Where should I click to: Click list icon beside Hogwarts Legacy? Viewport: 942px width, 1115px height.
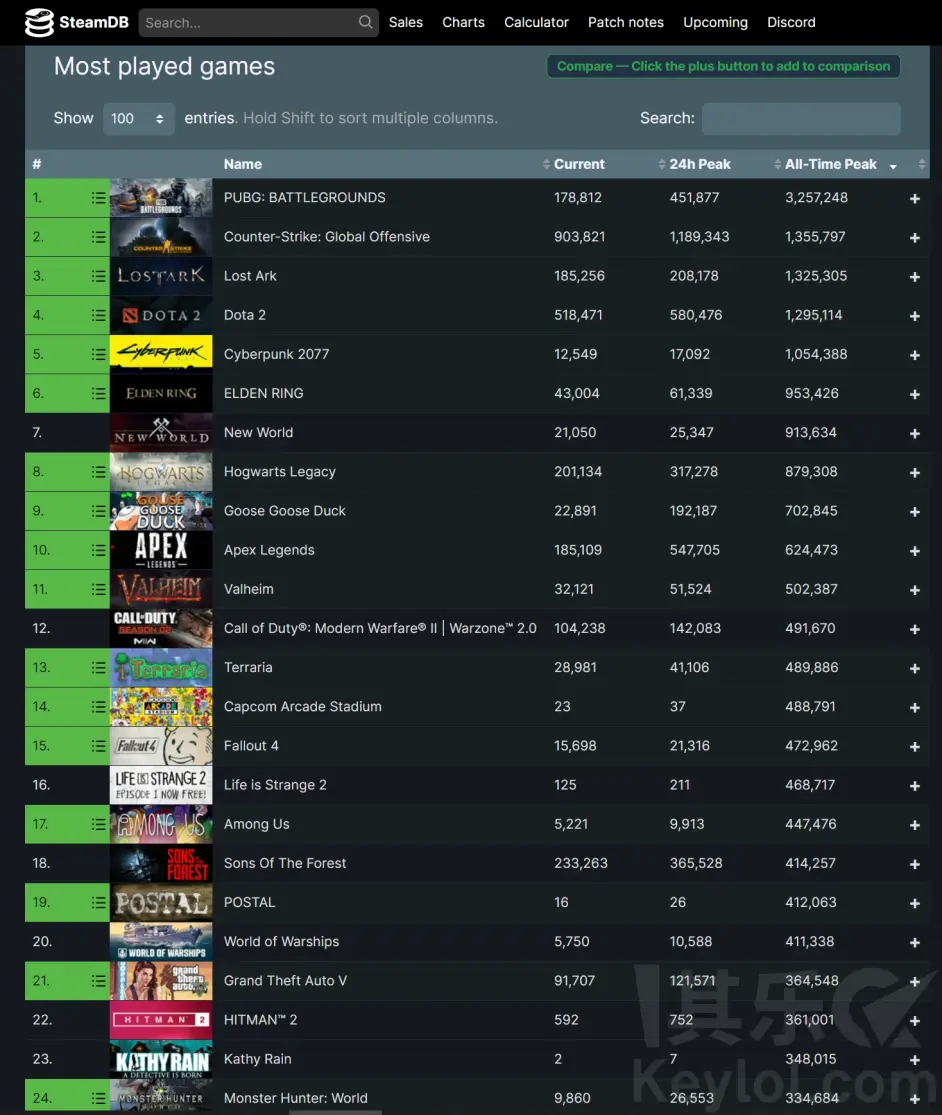[x=99, y=471]
